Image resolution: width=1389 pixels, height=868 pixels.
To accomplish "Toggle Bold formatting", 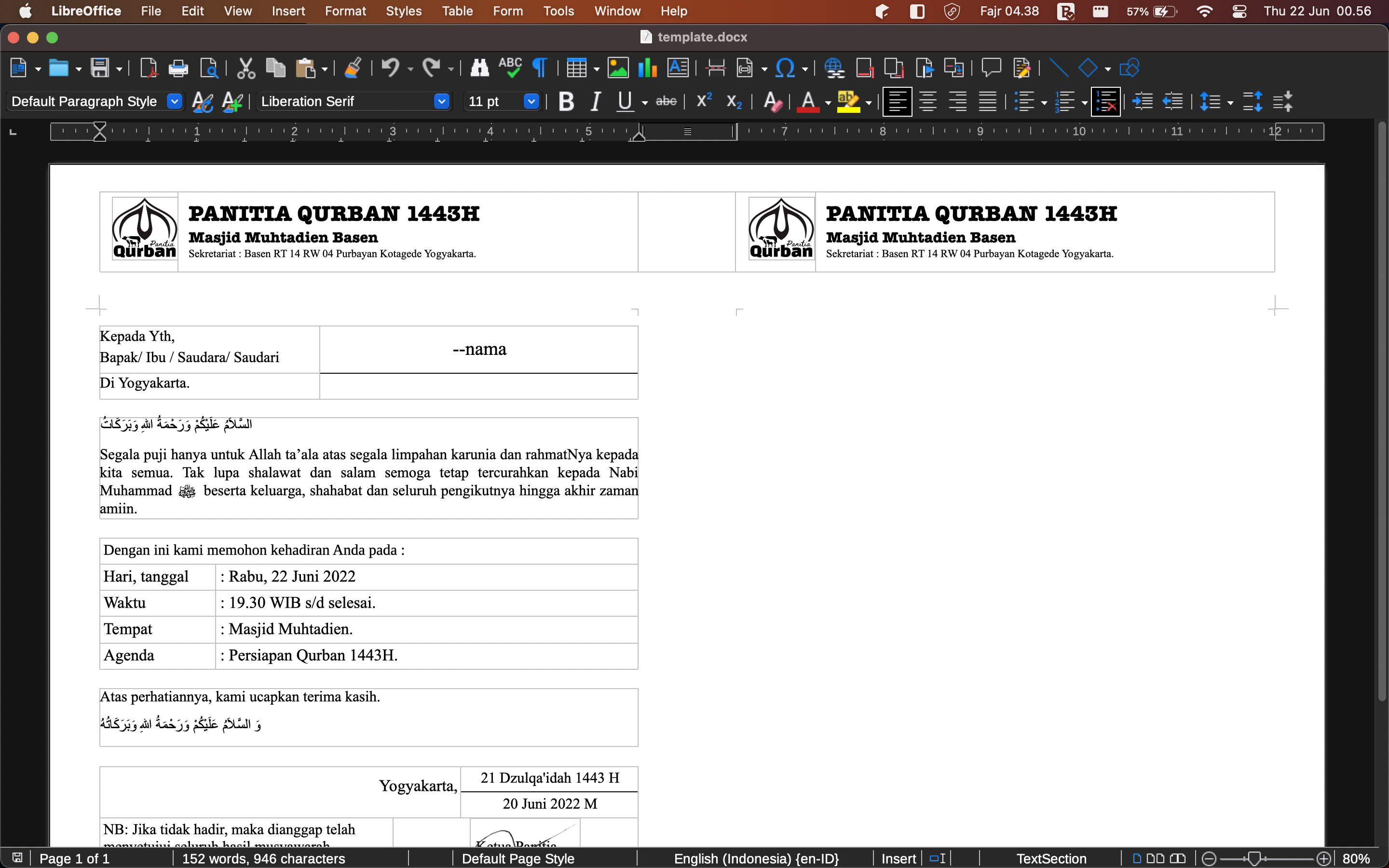I will tap(566, 102).
